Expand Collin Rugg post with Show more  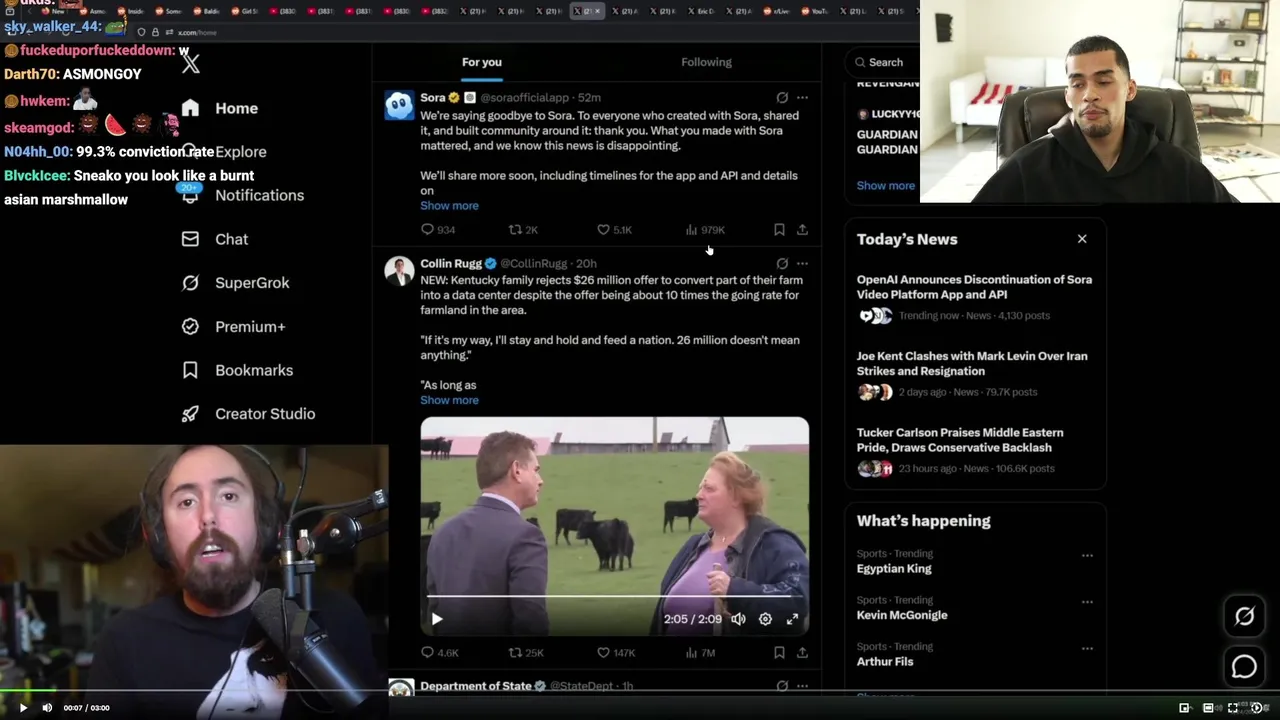click(449, 400)
